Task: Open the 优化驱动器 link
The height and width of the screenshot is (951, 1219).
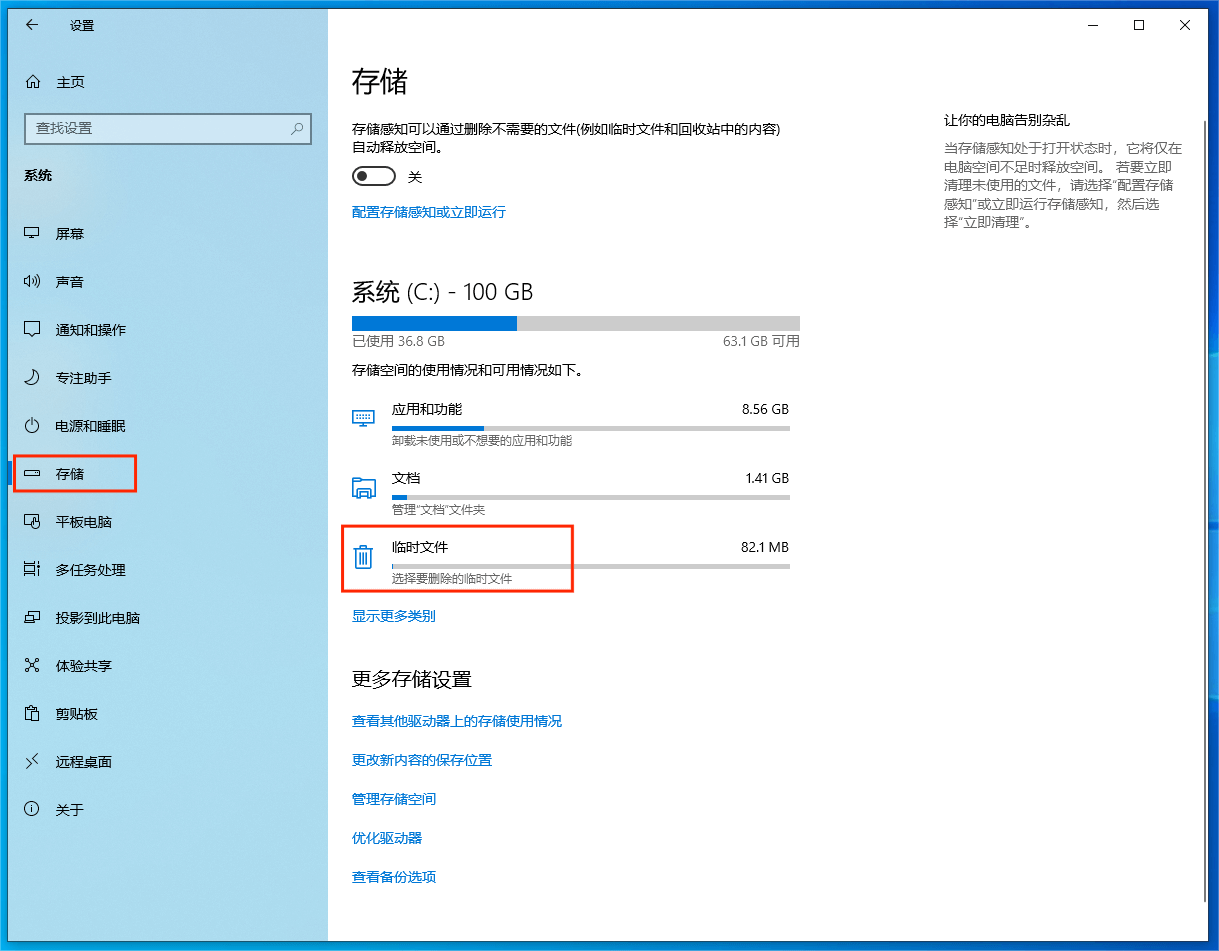Action: (385, 838)
